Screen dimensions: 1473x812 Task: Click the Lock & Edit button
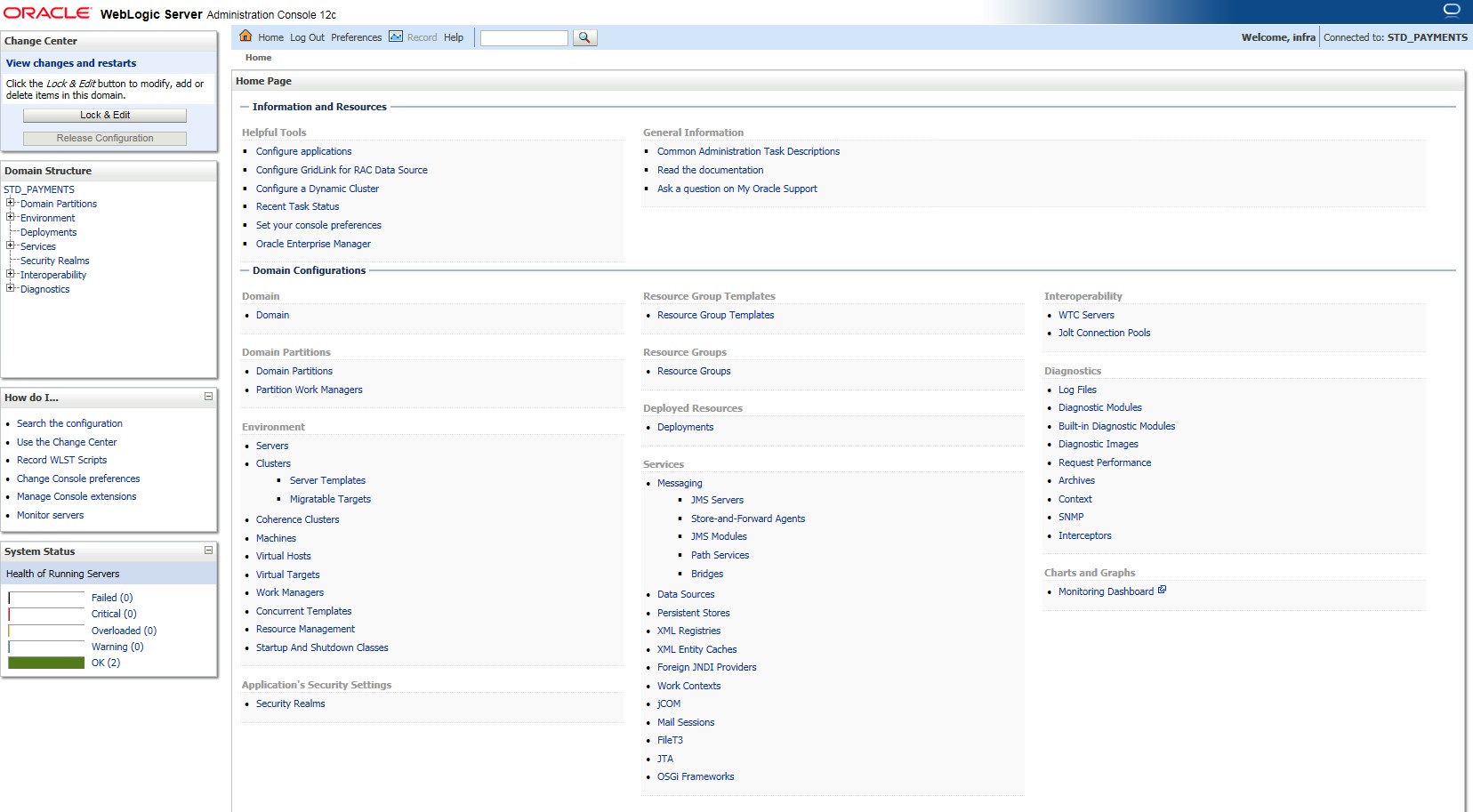(x=105, y=116)
